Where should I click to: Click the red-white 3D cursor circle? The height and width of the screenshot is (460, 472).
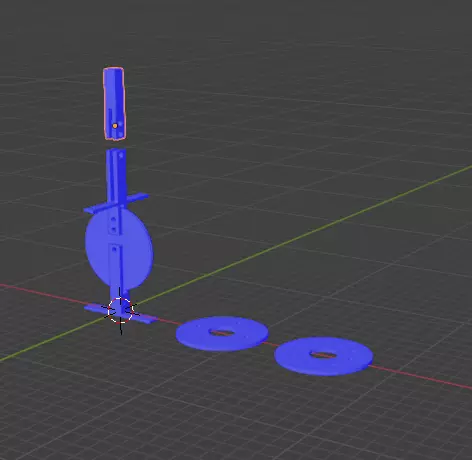click(120, 311)
